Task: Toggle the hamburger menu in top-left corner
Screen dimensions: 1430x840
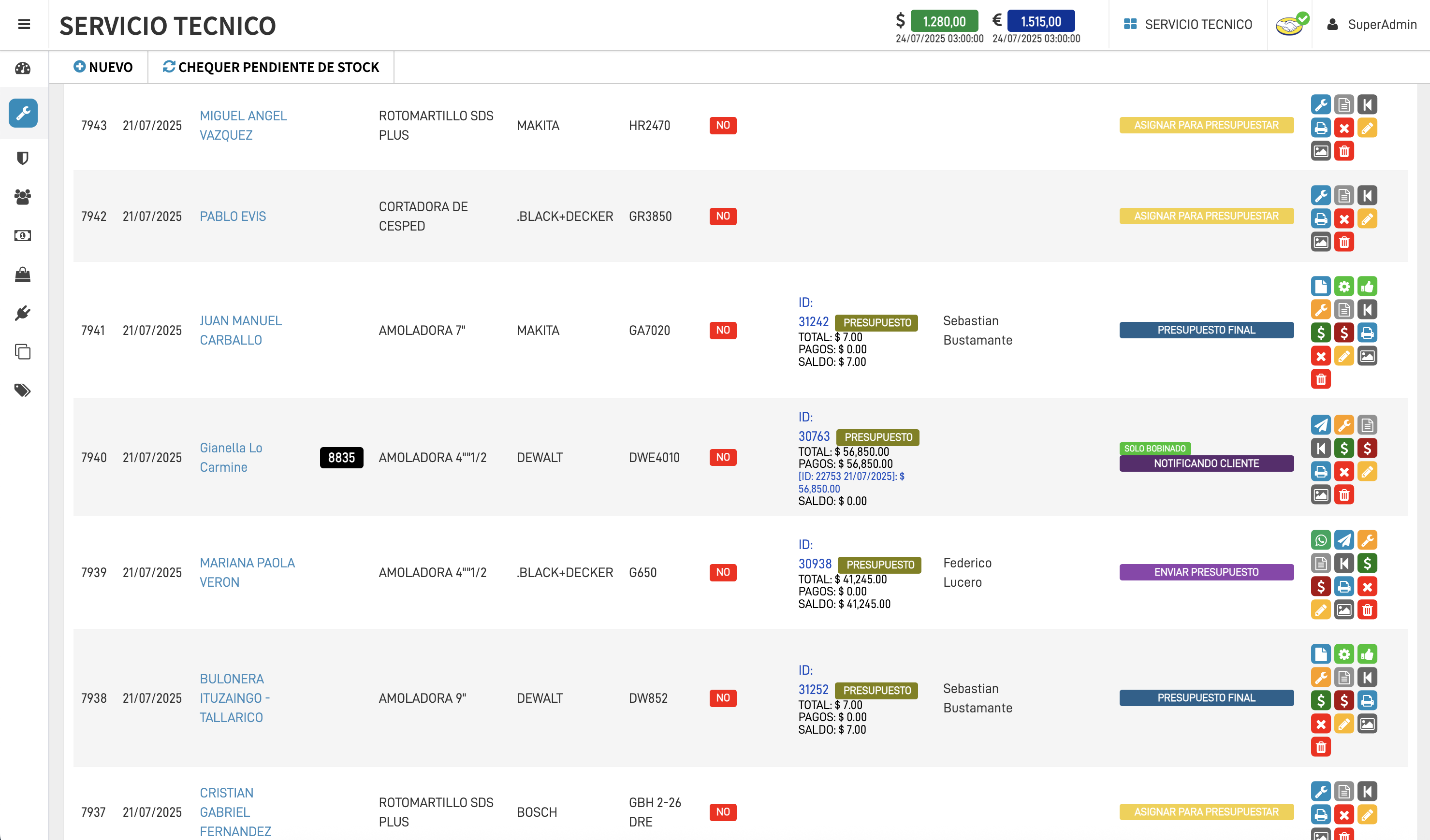Action: (x=24, y=24)
